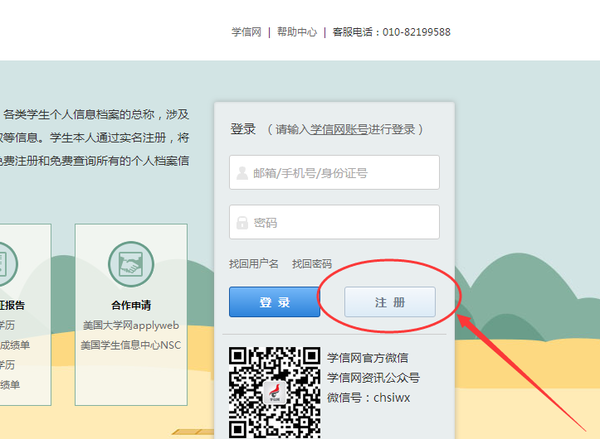
Task: Open the 学信网 link in top bar
Action: 245,32
